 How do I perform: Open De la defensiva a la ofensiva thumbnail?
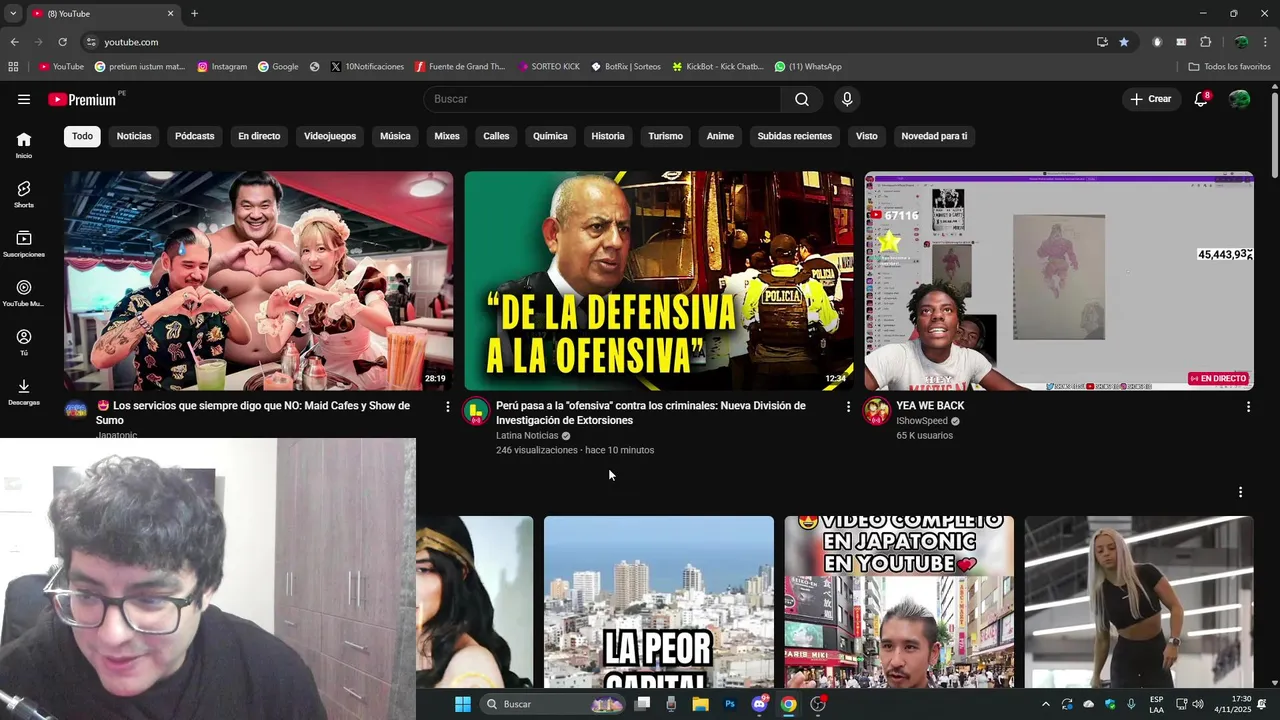[x=659, y=281]
